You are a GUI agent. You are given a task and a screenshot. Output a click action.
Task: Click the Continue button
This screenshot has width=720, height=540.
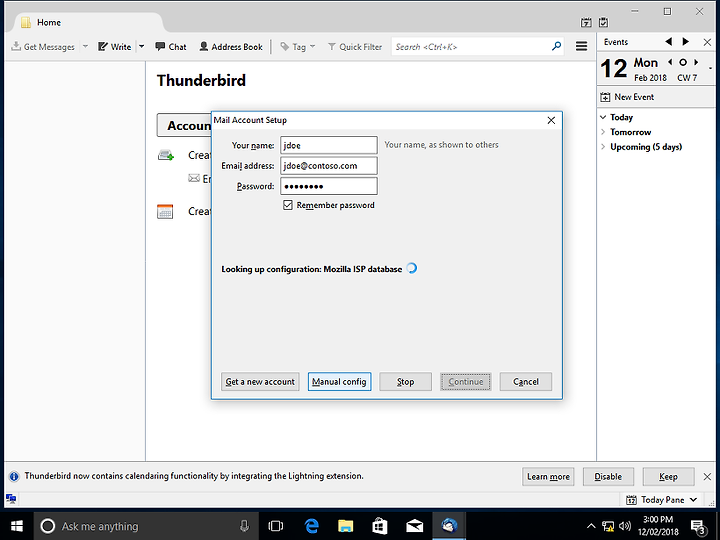click(x=466, y=382)
